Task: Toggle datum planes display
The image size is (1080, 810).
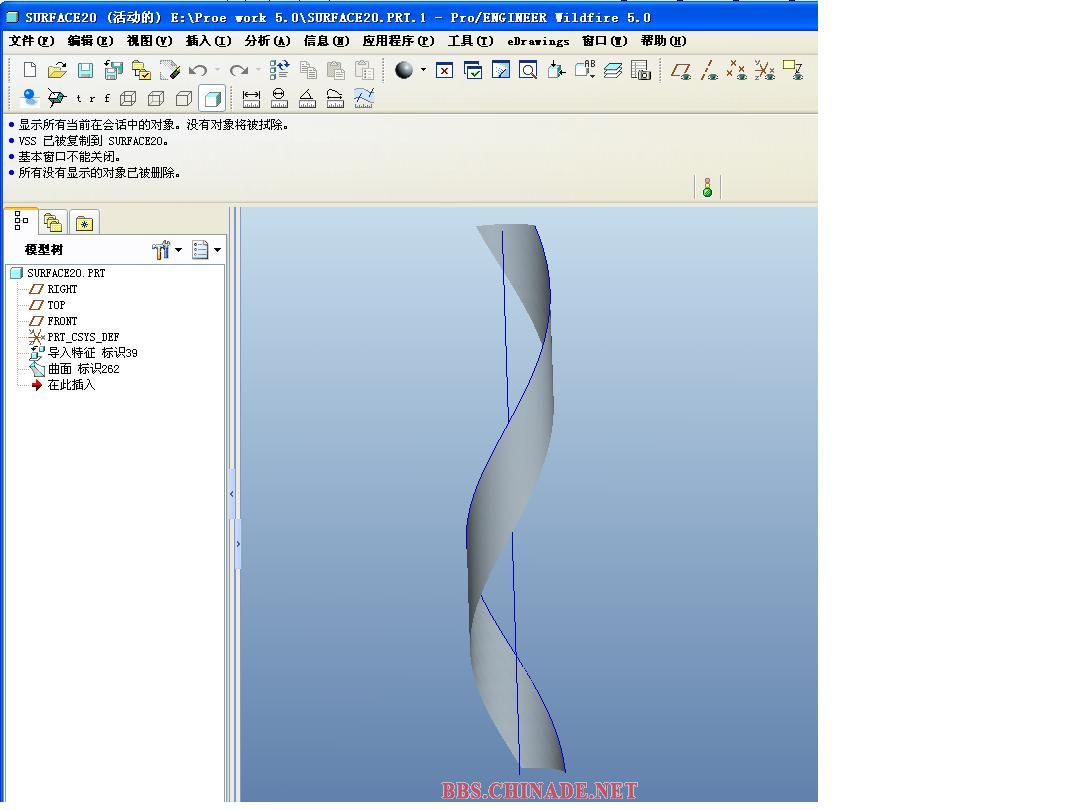Action: 681,70
